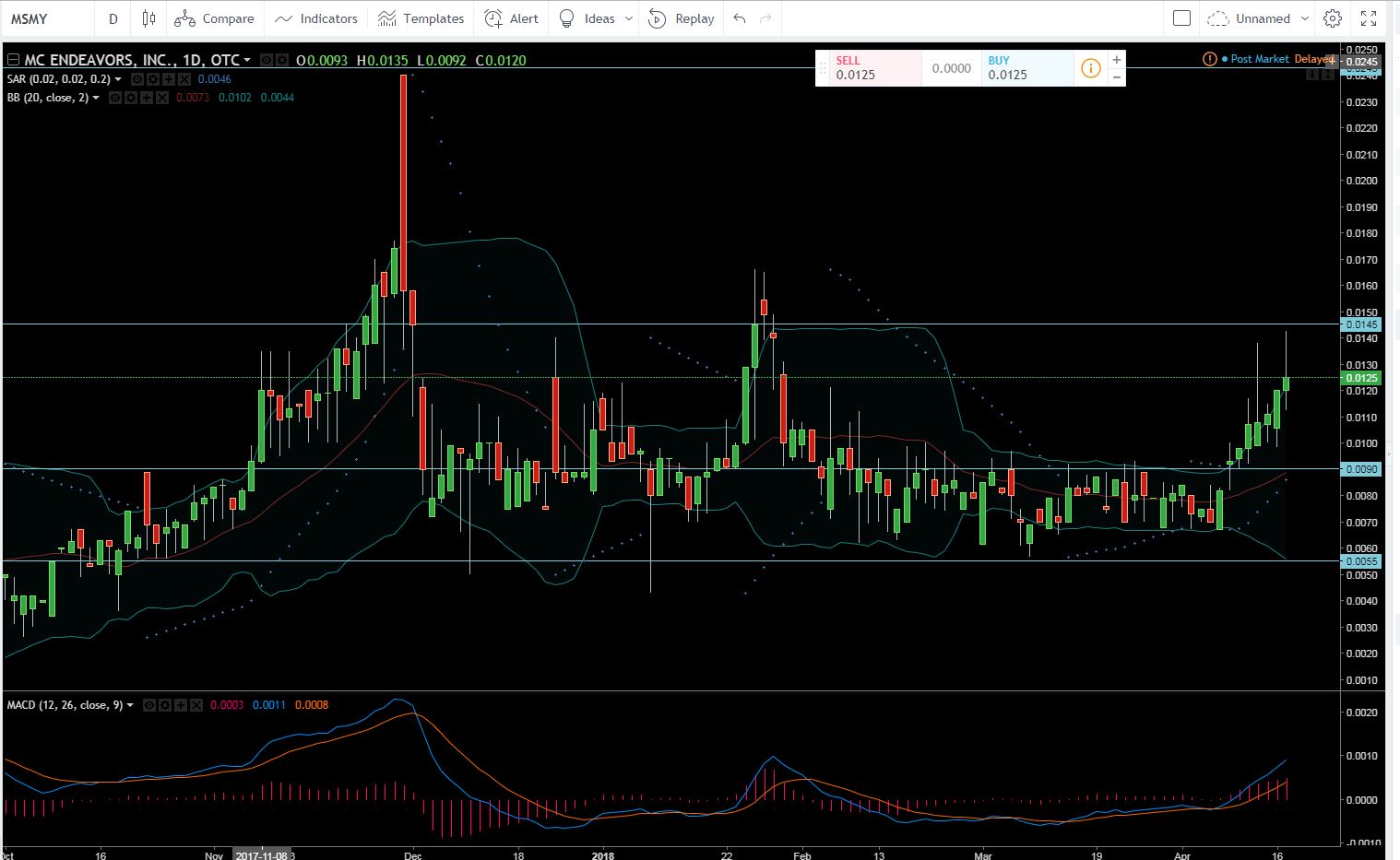The image size is (1400, 860).
Task: Open the Unnamed layout dropdown chevron
Action: [1305, 18]
